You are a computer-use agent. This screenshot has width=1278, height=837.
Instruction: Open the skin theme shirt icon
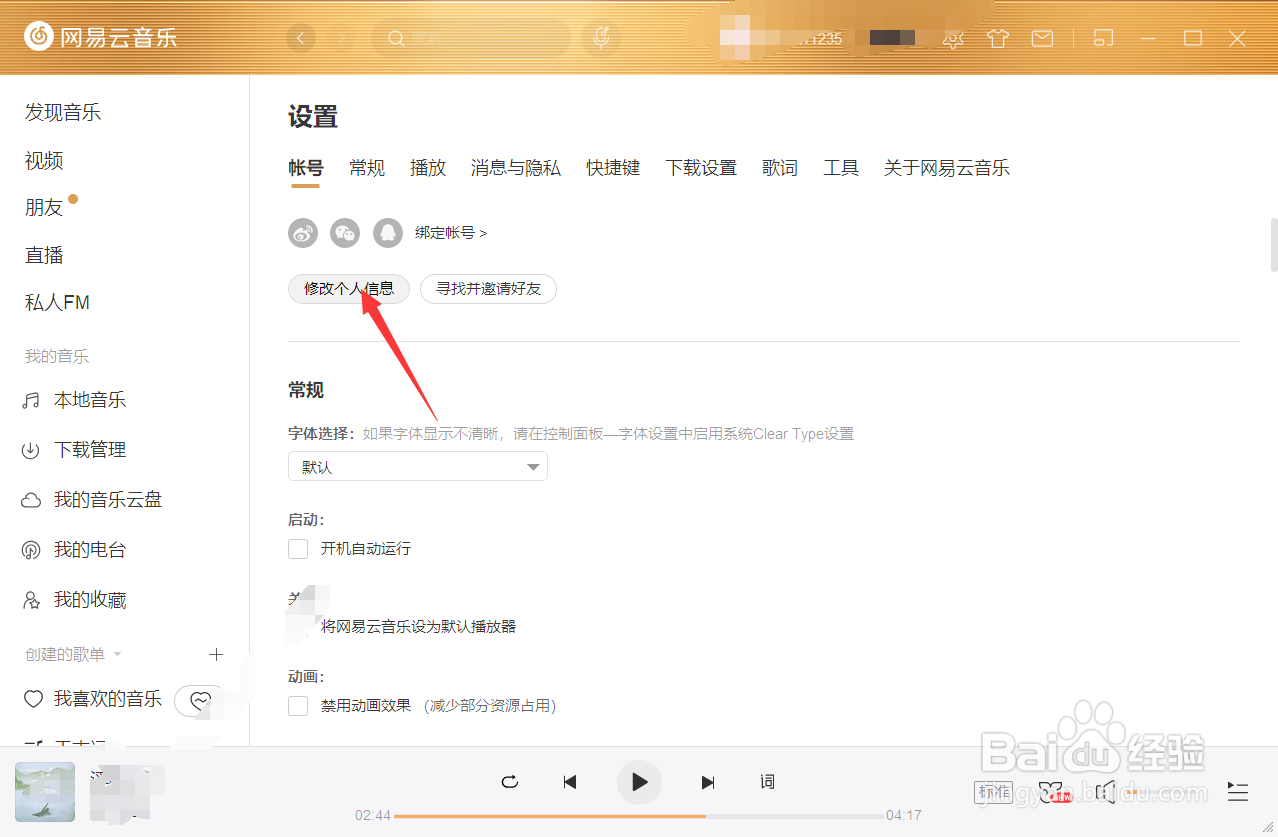(997, 39)
